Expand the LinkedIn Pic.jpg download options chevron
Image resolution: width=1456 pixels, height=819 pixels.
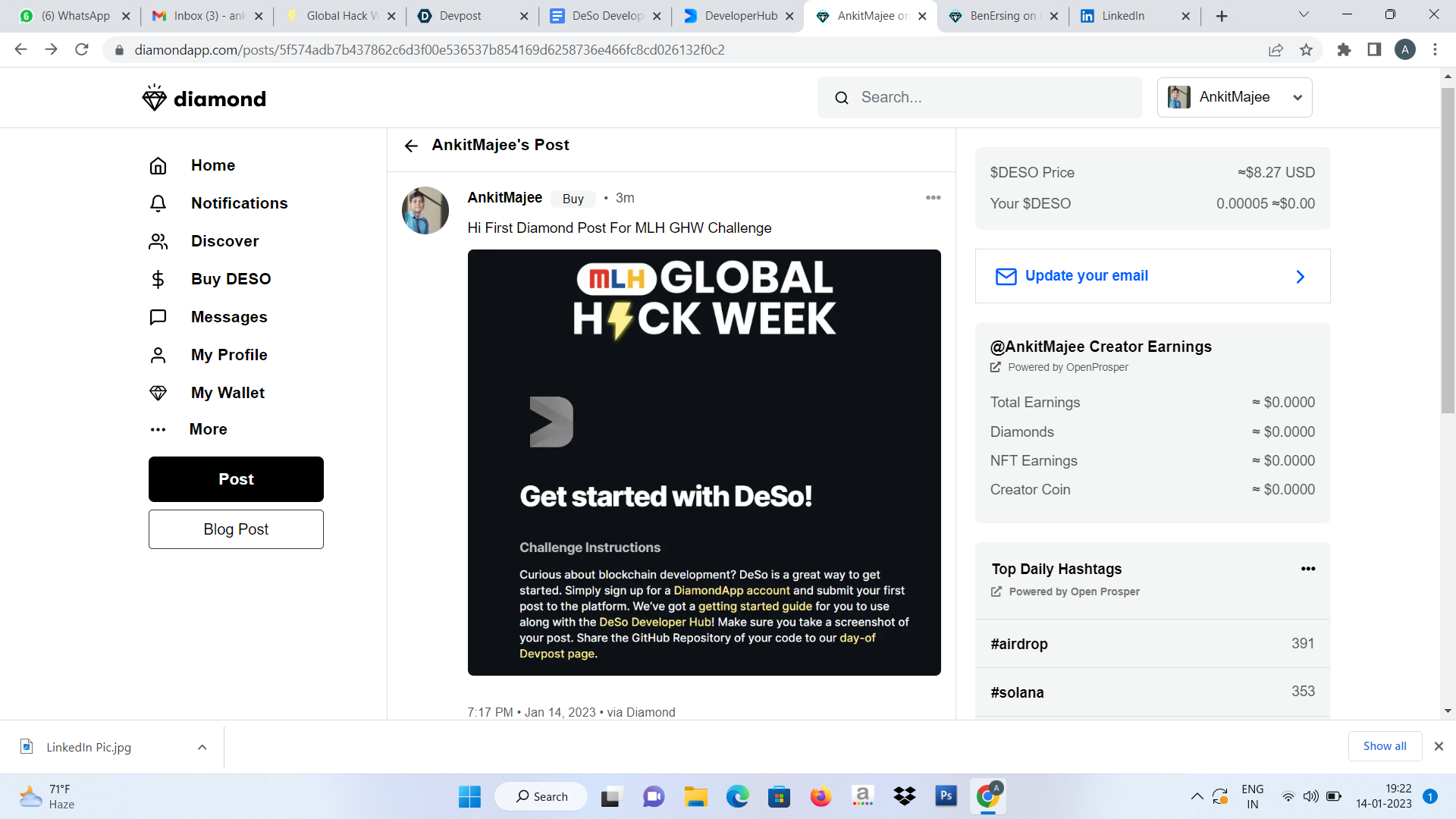click(x=202, y=747)
